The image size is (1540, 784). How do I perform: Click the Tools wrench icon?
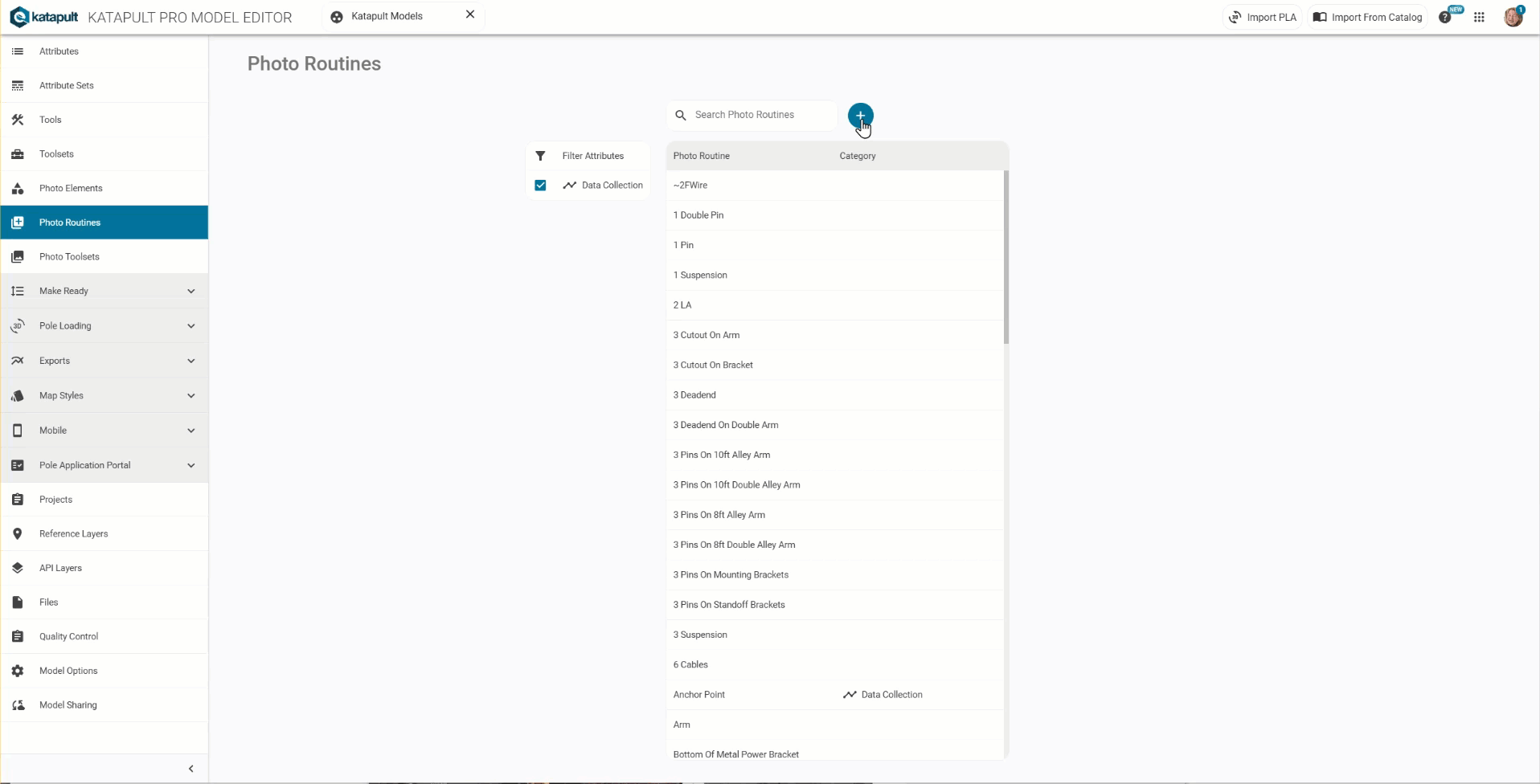click(x=18, y=120)
